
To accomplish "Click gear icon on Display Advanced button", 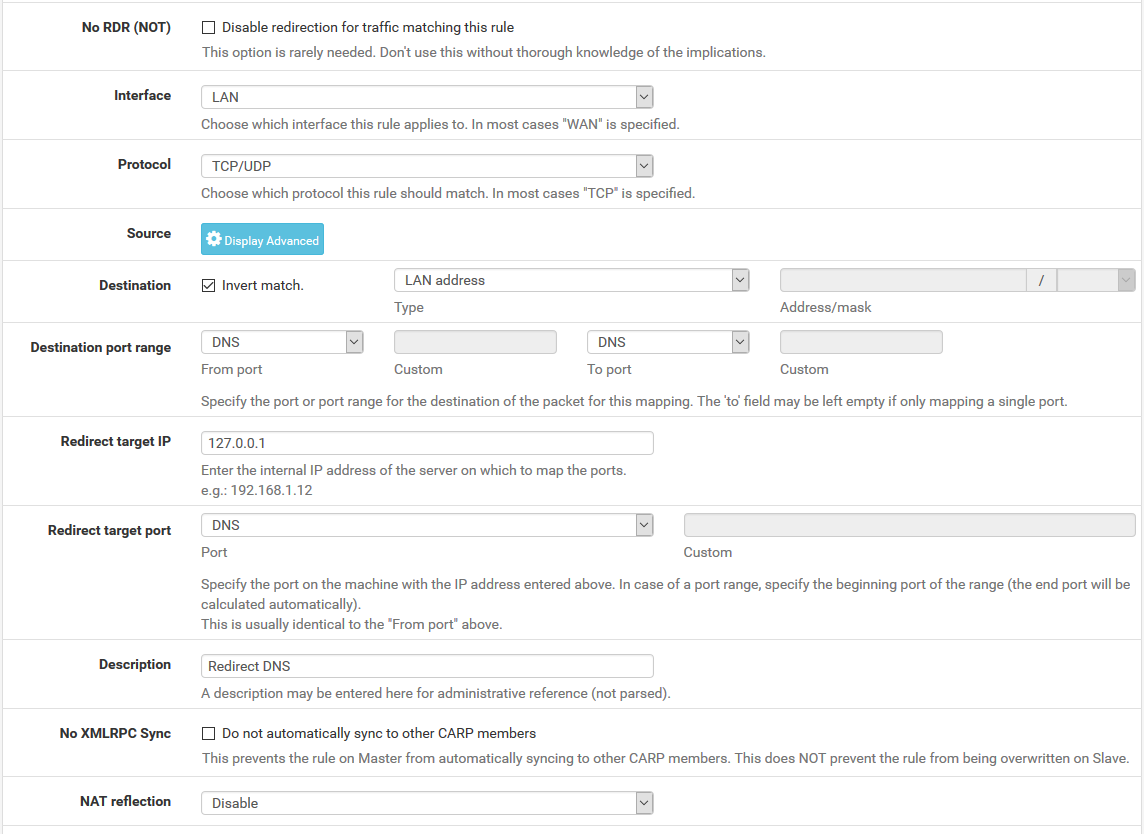I will pyautogui.click(x=213, y=240).
